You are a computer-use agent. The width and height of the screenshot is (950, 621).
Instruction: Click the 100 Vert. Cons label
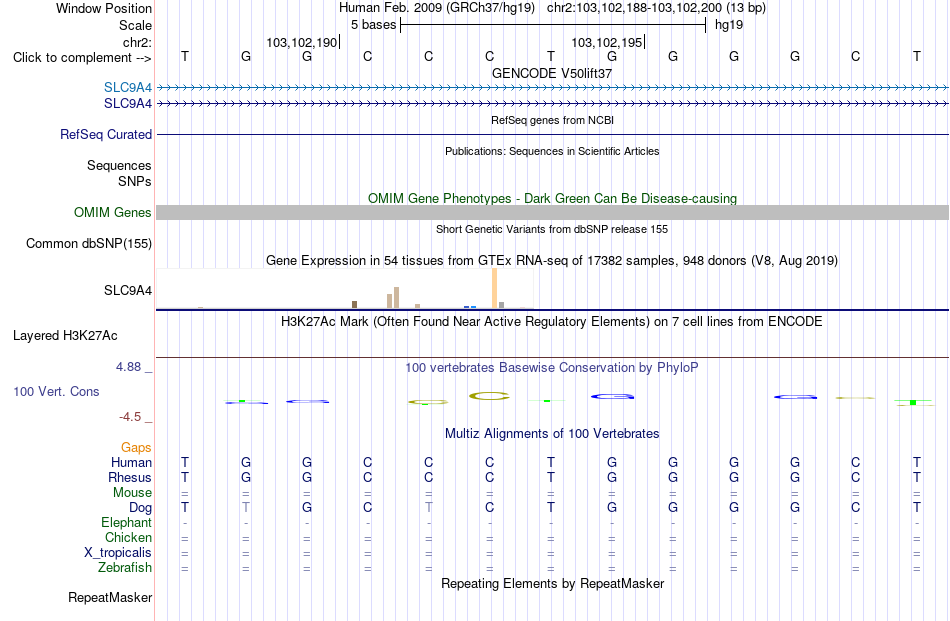coord(56,391)
